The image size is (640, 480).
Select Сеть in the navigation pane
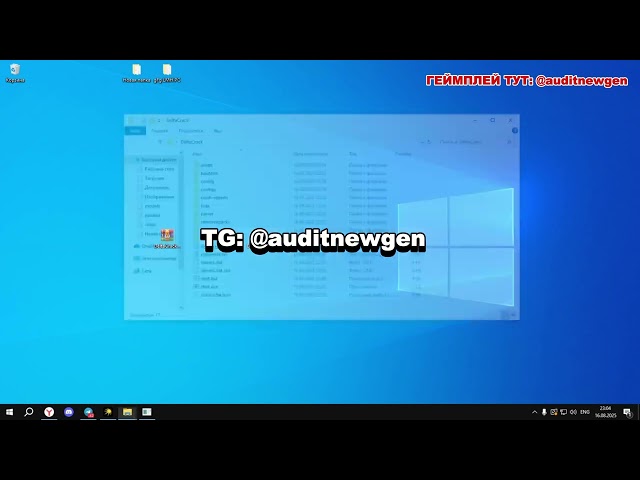click(143, 271)
